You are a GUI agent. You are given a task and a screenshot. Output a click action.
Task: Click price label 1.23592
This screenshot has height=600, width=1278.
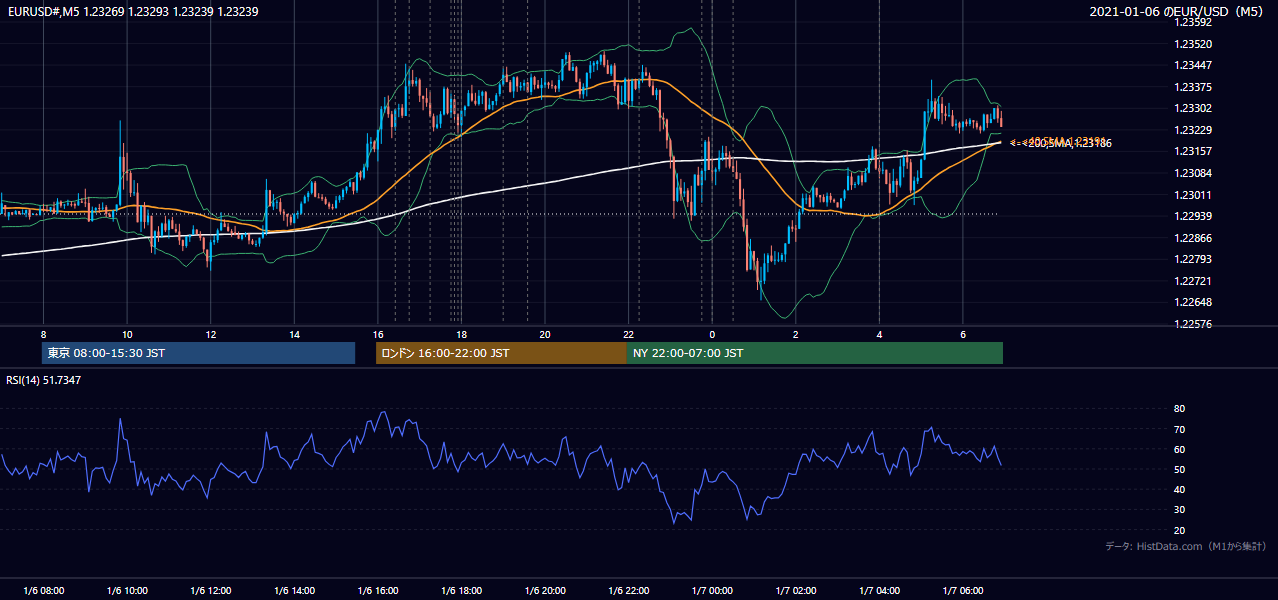(x=1193, y=22)
